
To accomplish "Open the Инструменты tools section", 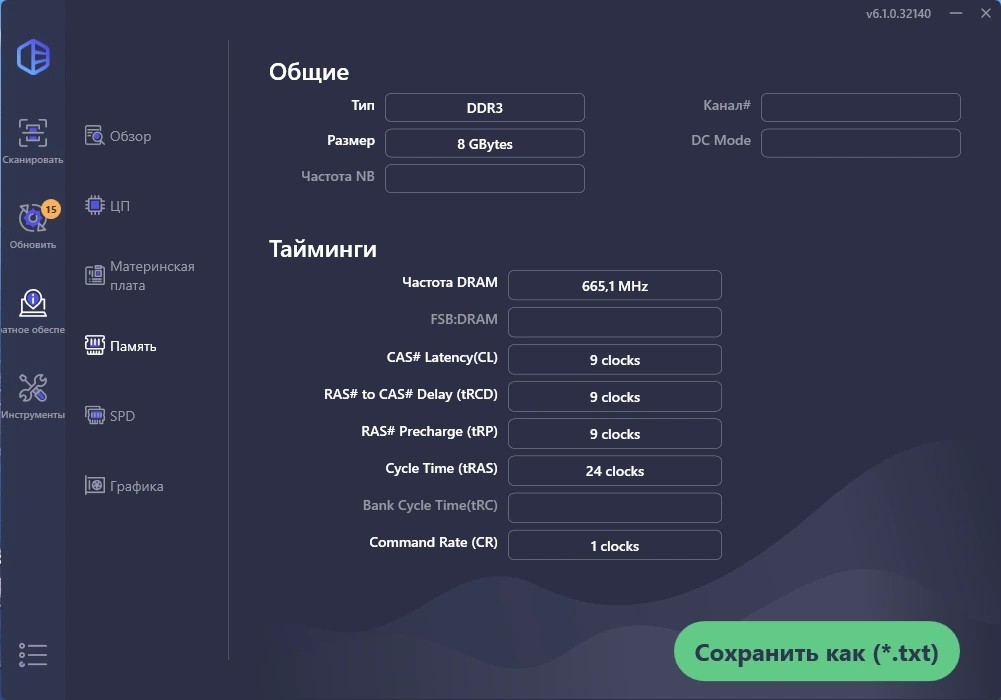I will pyautogui.click(x=33, y=396).
